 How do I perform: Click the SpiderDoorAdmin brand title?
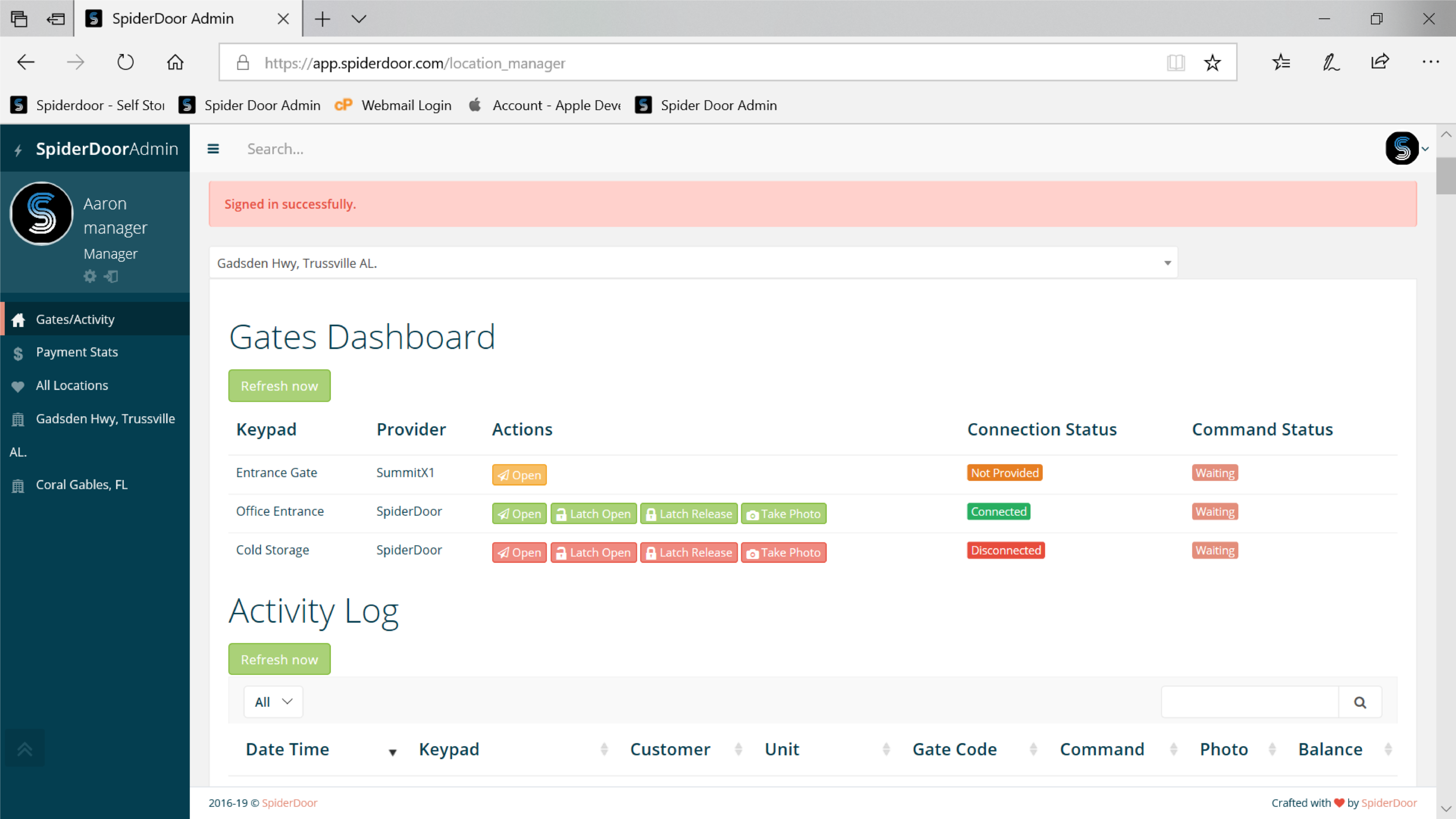pyautogui.click(x=107, y=148)
